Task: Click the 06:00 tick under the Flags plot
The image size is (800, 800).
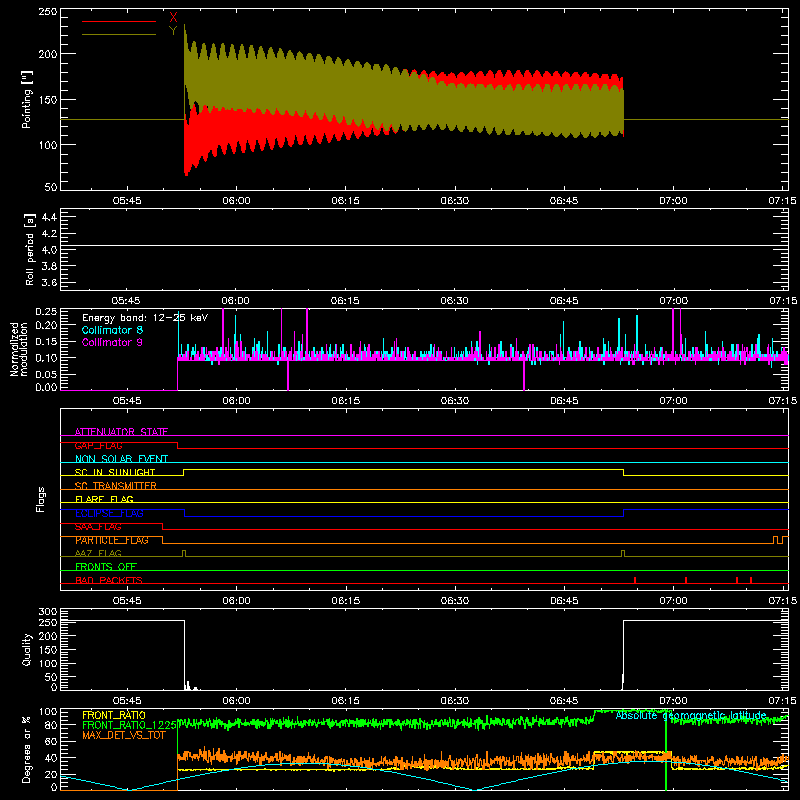Action: 236,601
